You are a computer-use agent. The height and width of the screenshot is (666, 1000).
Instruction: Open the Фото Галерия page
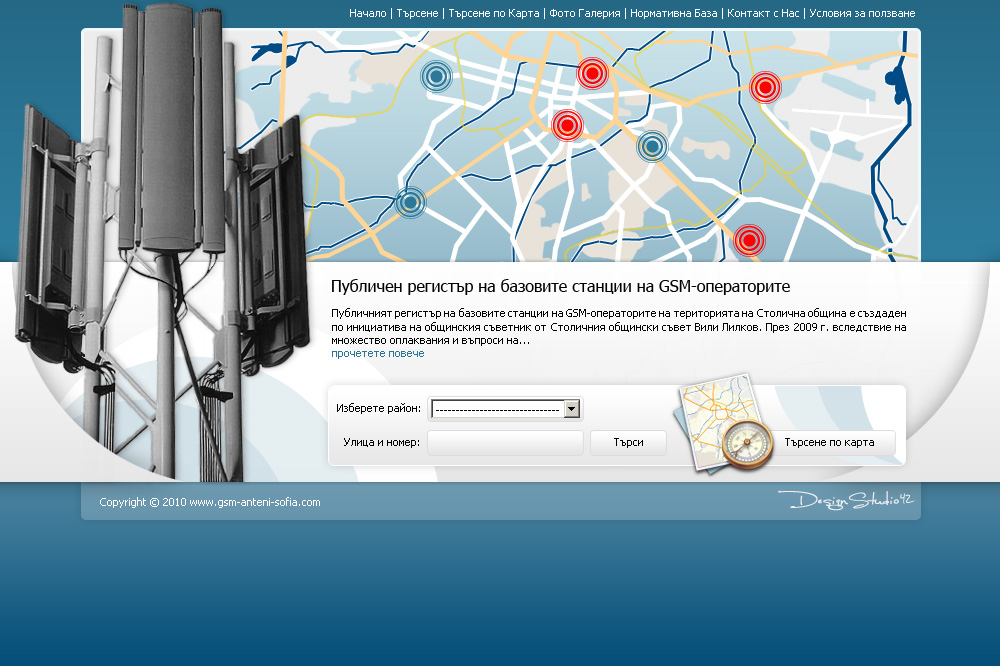[x=584, y=13]
